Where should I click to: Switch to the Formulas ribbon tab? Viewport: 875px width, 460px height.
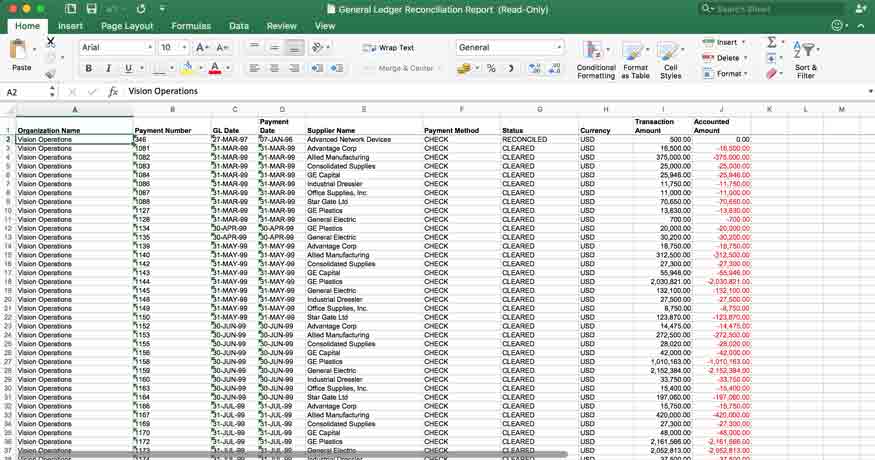pyautogui.click(x=191, y=26)
